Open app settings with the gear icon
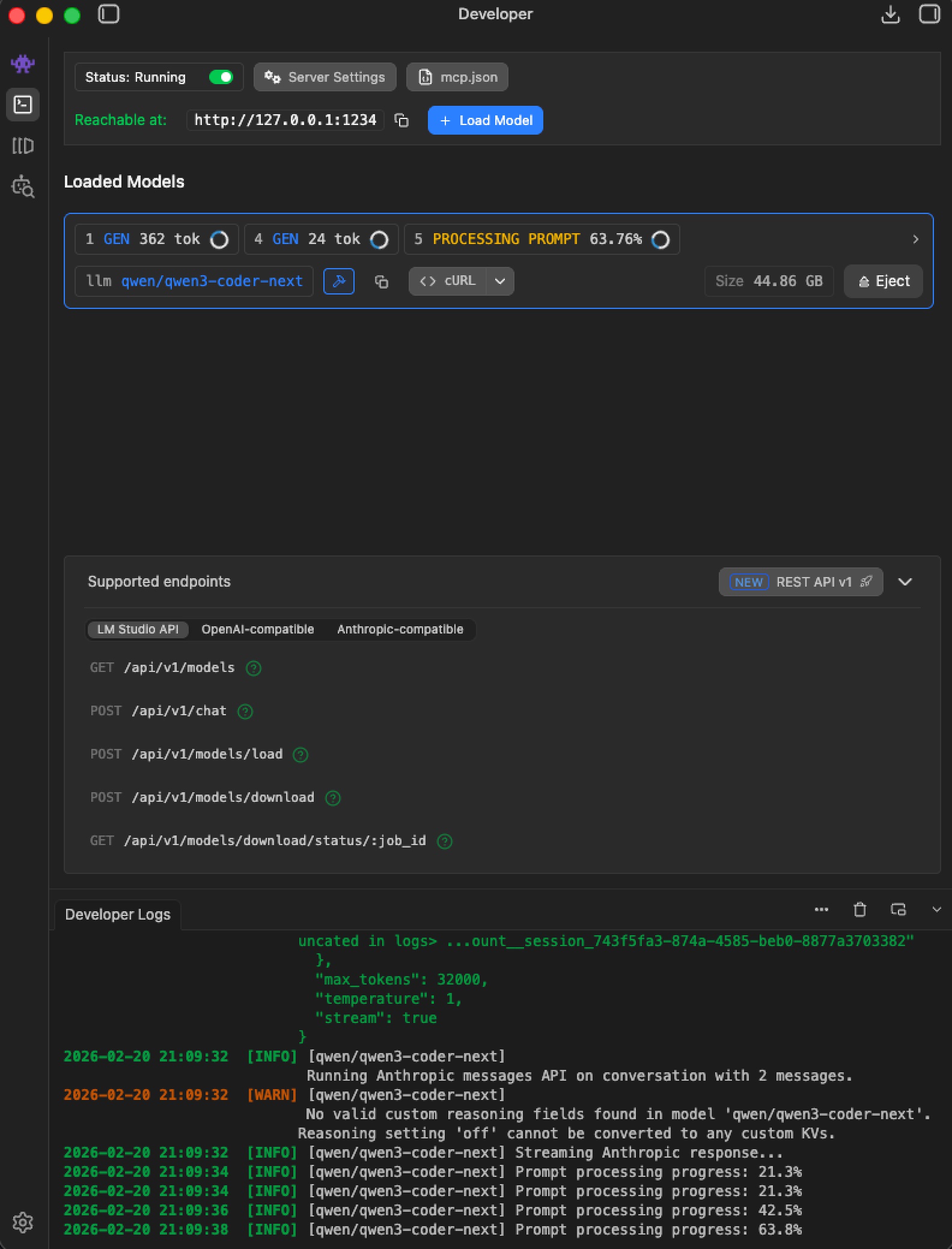 click(23, 1222)
